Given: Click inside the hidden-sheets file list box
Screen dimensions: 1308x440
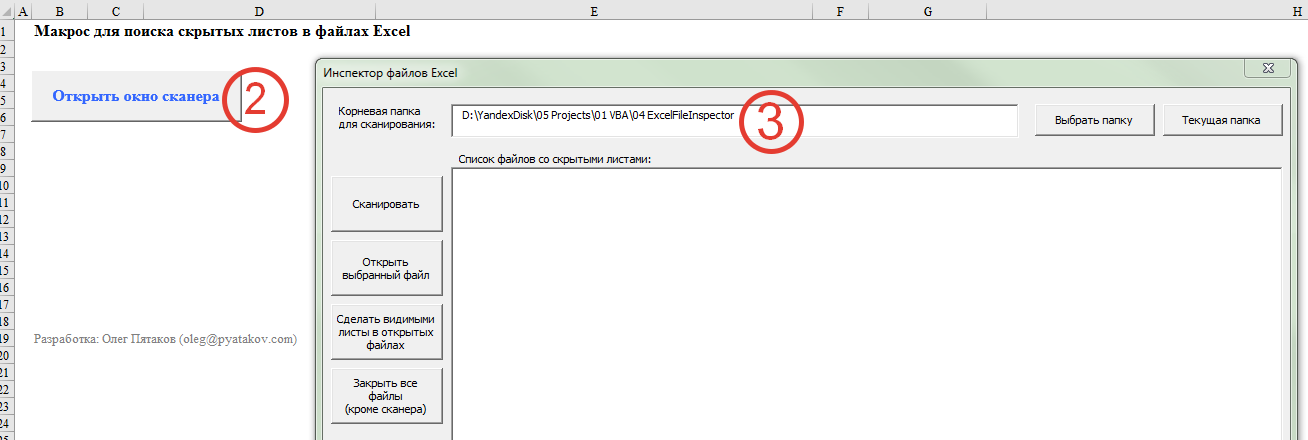Looking at the screenshot, I should click(x=865, y=300).
